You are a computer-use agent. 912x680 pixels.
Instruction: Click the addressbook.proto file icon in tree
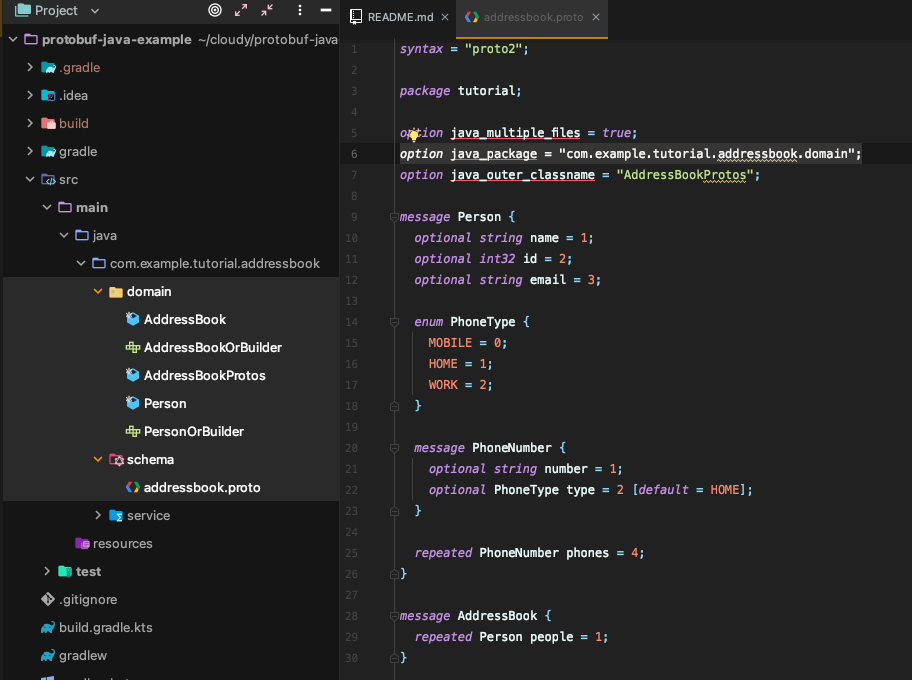[133, 487]
